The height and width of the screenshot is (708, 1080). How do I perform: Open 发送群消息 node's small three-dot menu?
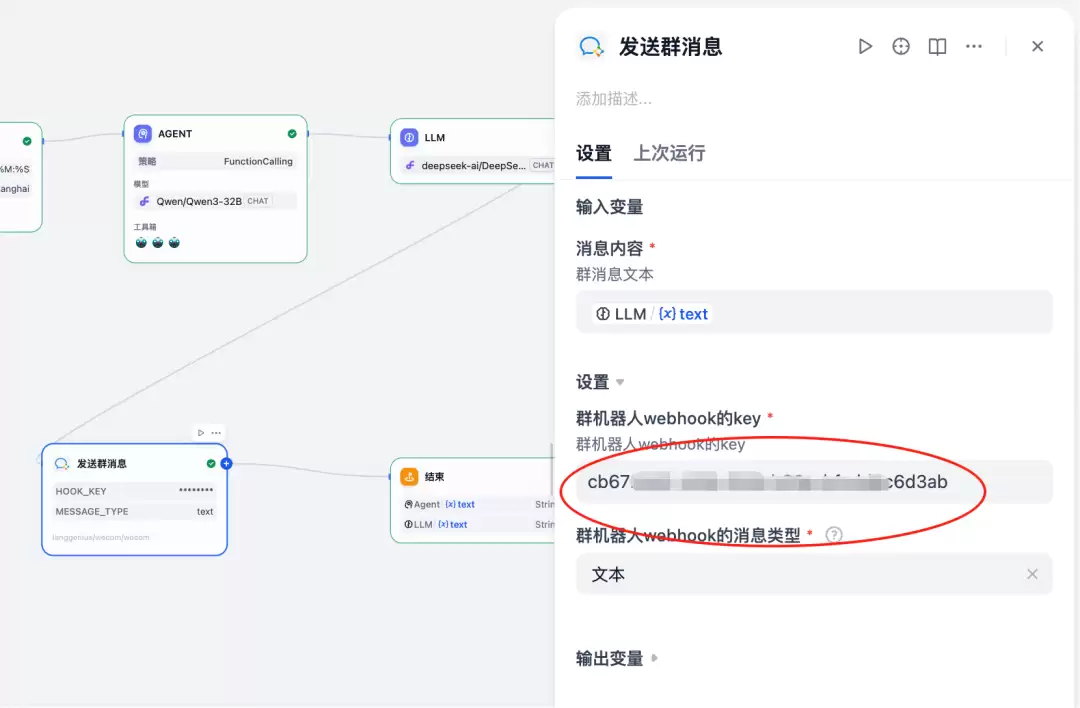216,433
